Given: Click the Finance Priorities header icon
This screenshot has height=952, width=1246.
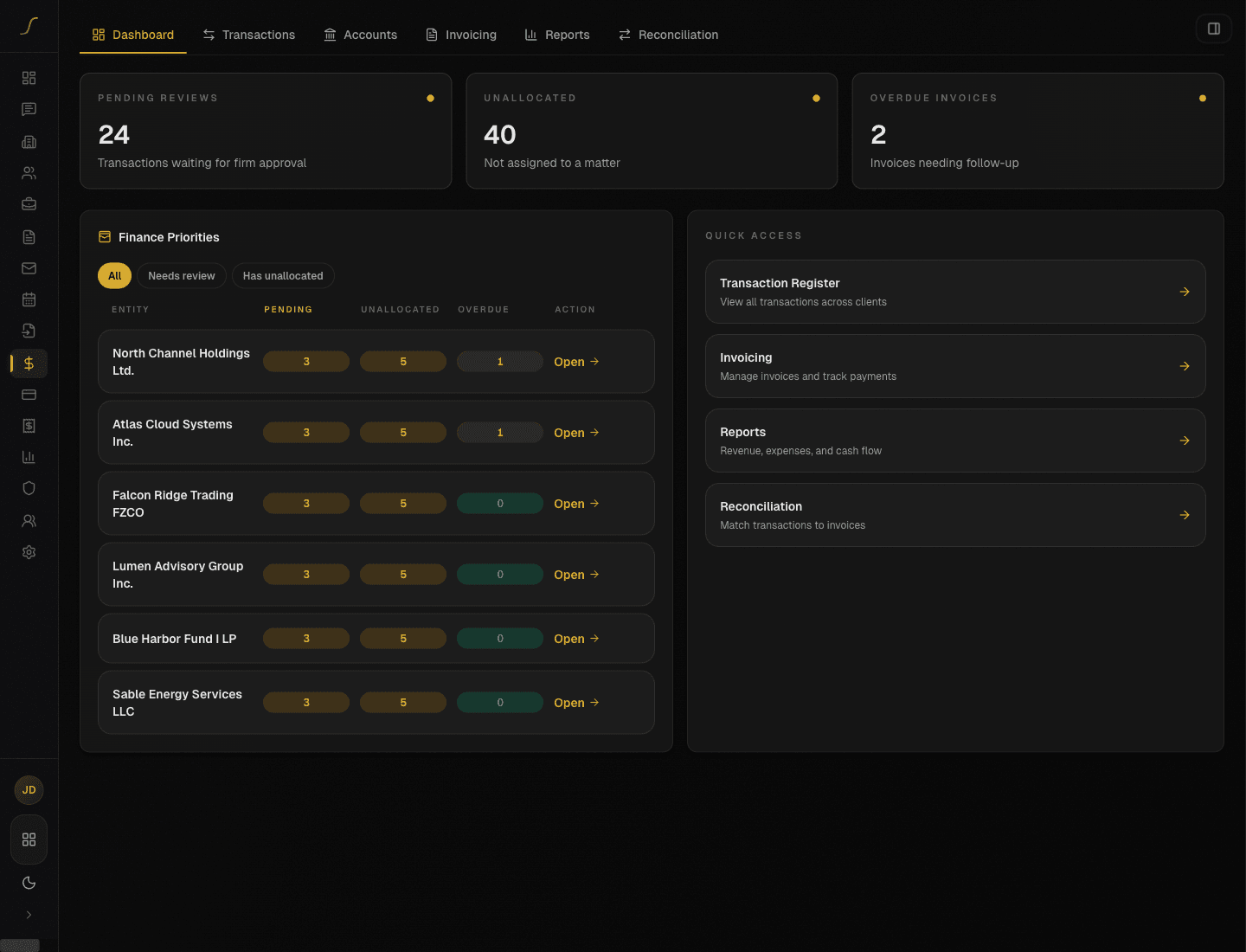Looking at the screenshot, I should [x=105, y=237].
